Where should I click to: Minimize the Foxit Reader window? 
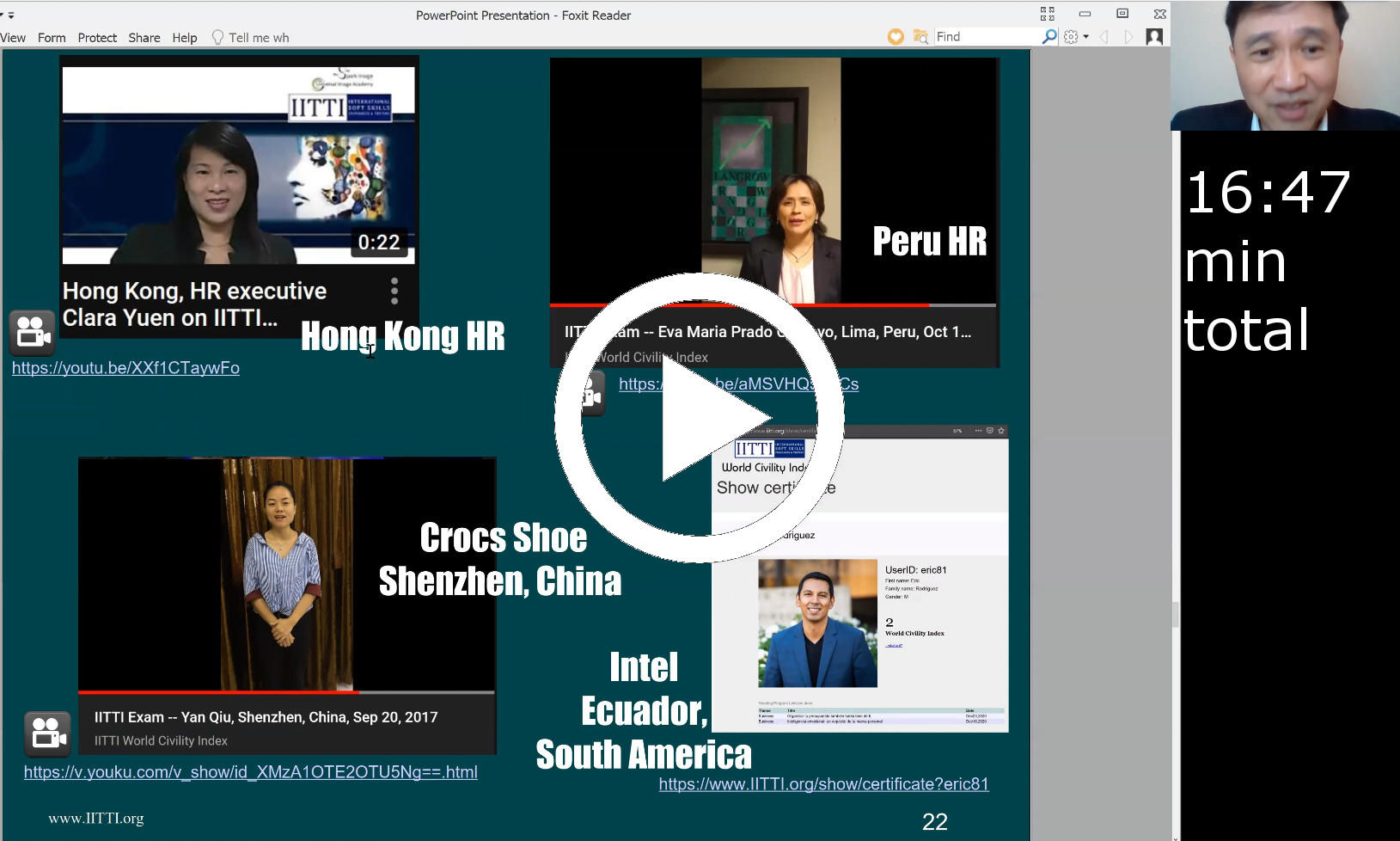[x=1085, y=14]
